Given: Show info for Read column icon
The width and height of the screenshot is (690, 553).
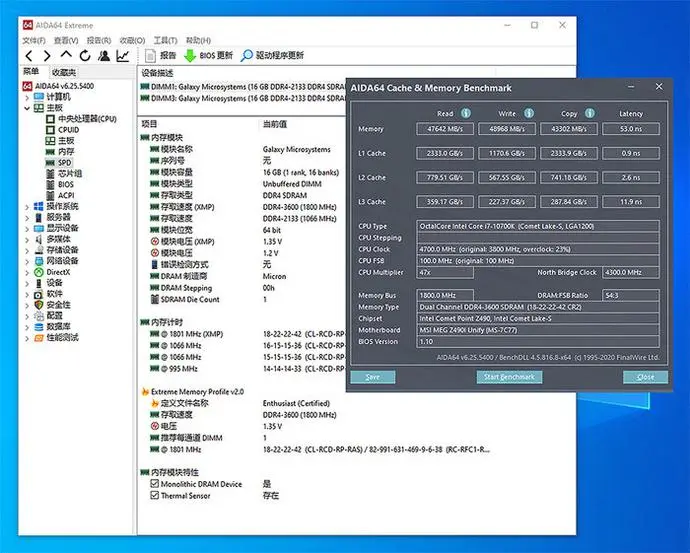Looking at the screenshot, I should tap(466, 113).
